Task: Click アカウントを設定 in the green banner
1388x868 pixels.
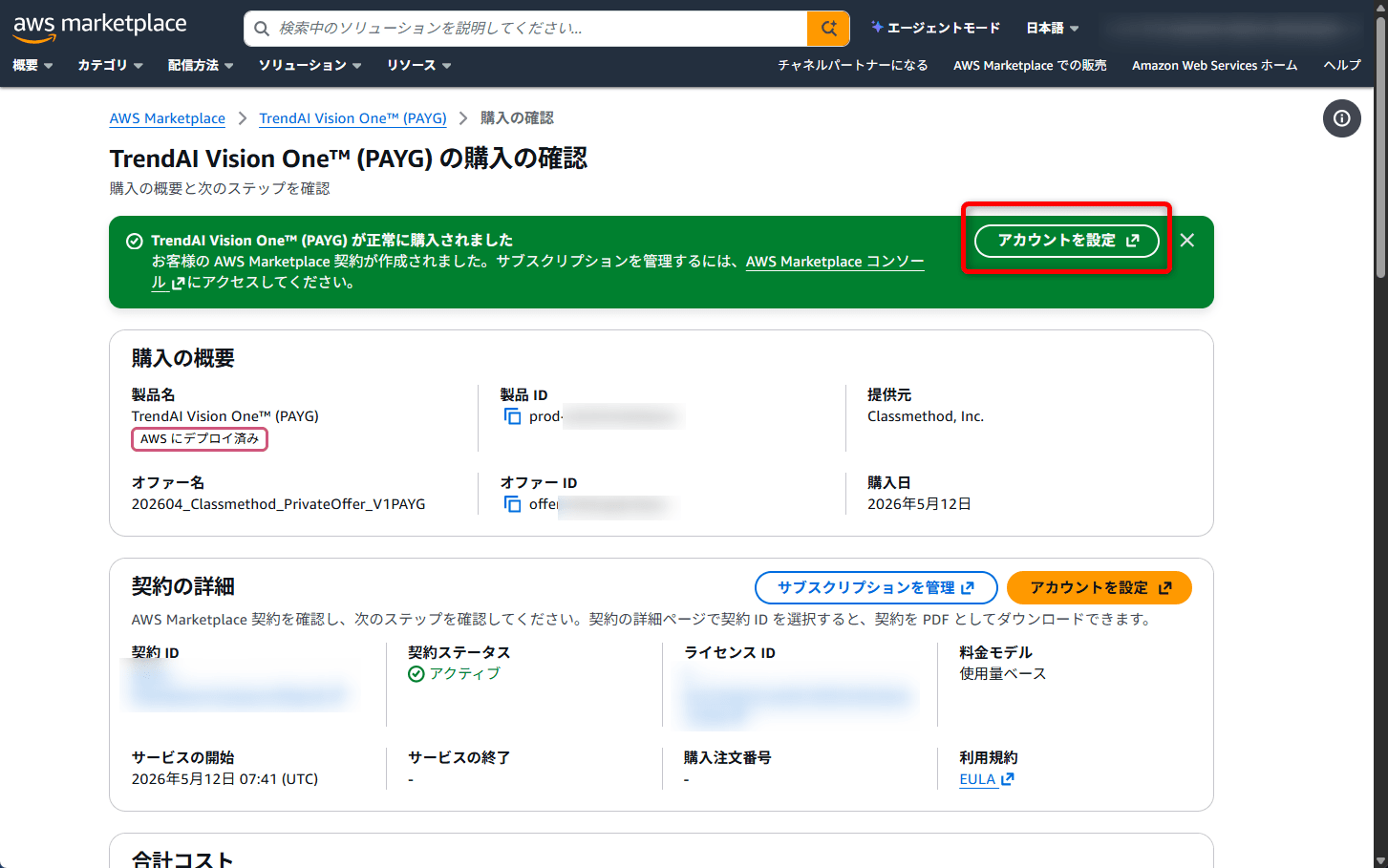Action: click(x=1067, y=241)
